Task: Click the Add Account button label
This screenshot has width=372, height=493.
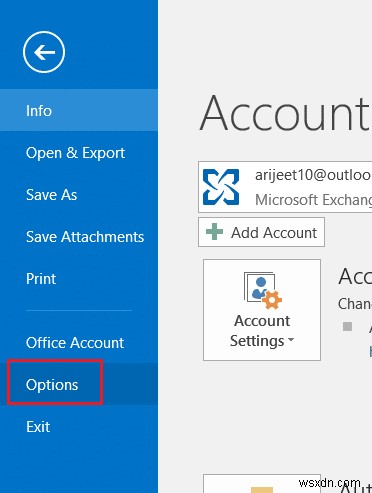Action: point(274,233)
